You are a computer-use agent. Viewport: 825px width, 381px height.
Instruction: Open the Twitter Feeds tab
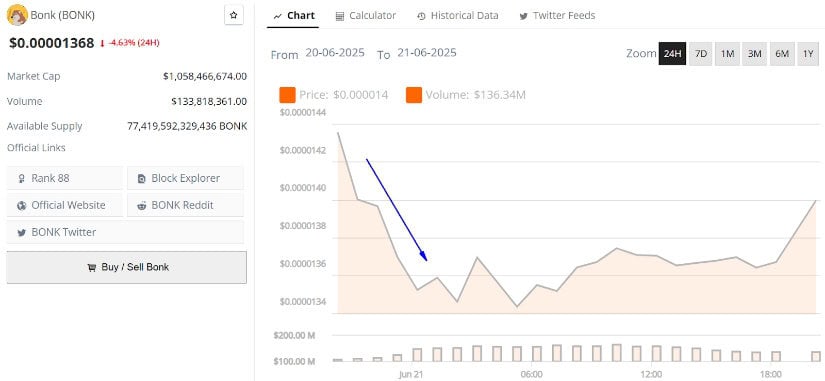[x=557, y=16]
